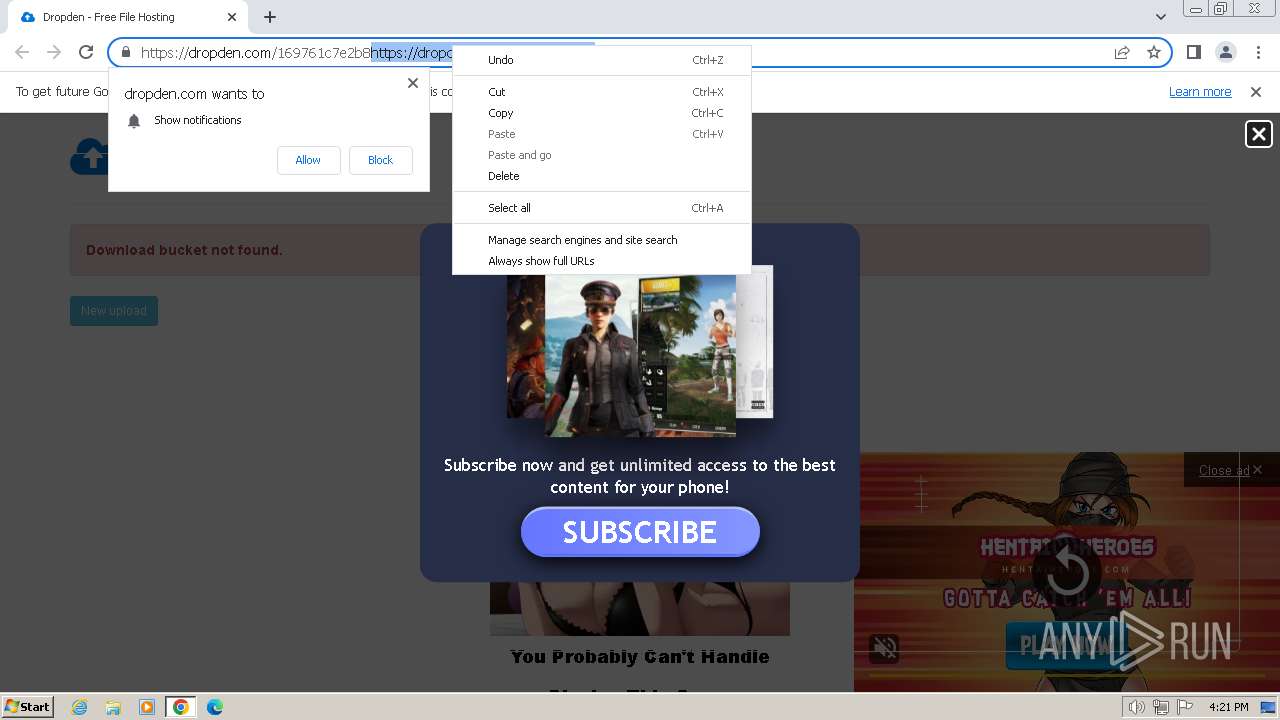
Task: Block dropden.com notifications
Action: 380,160
